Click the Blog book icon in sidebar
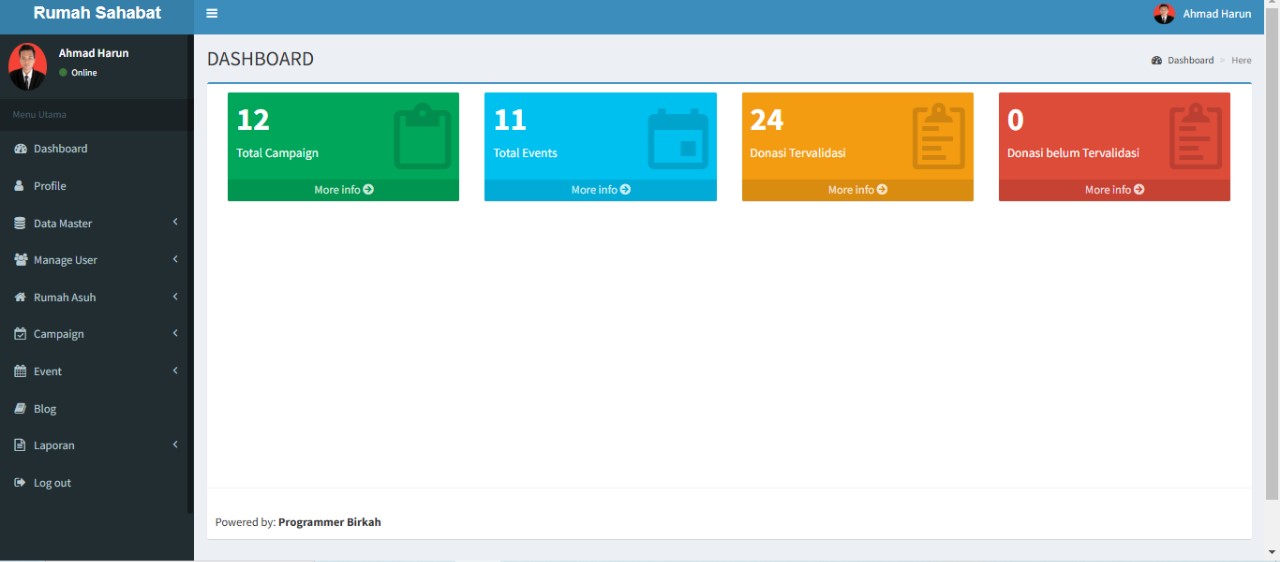This screenshot has width=1280, height=562. pos(20,409)
